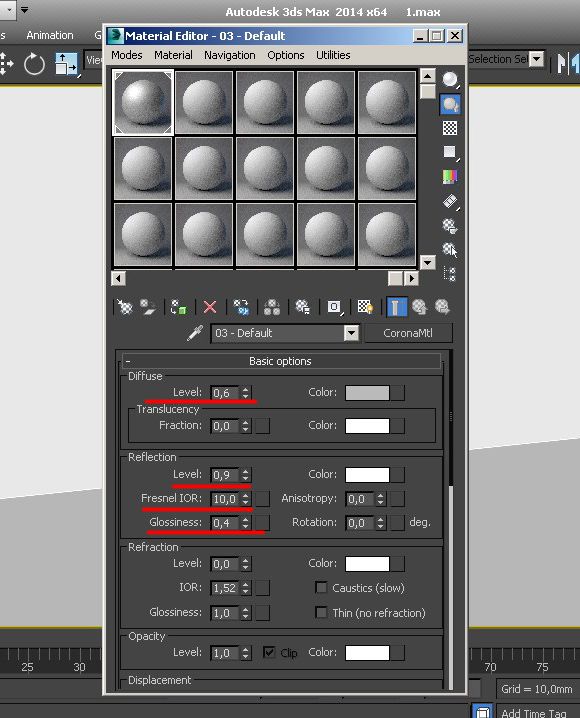Enable Thin (no refraction) checkbox
580x718 pixels.
321,612
